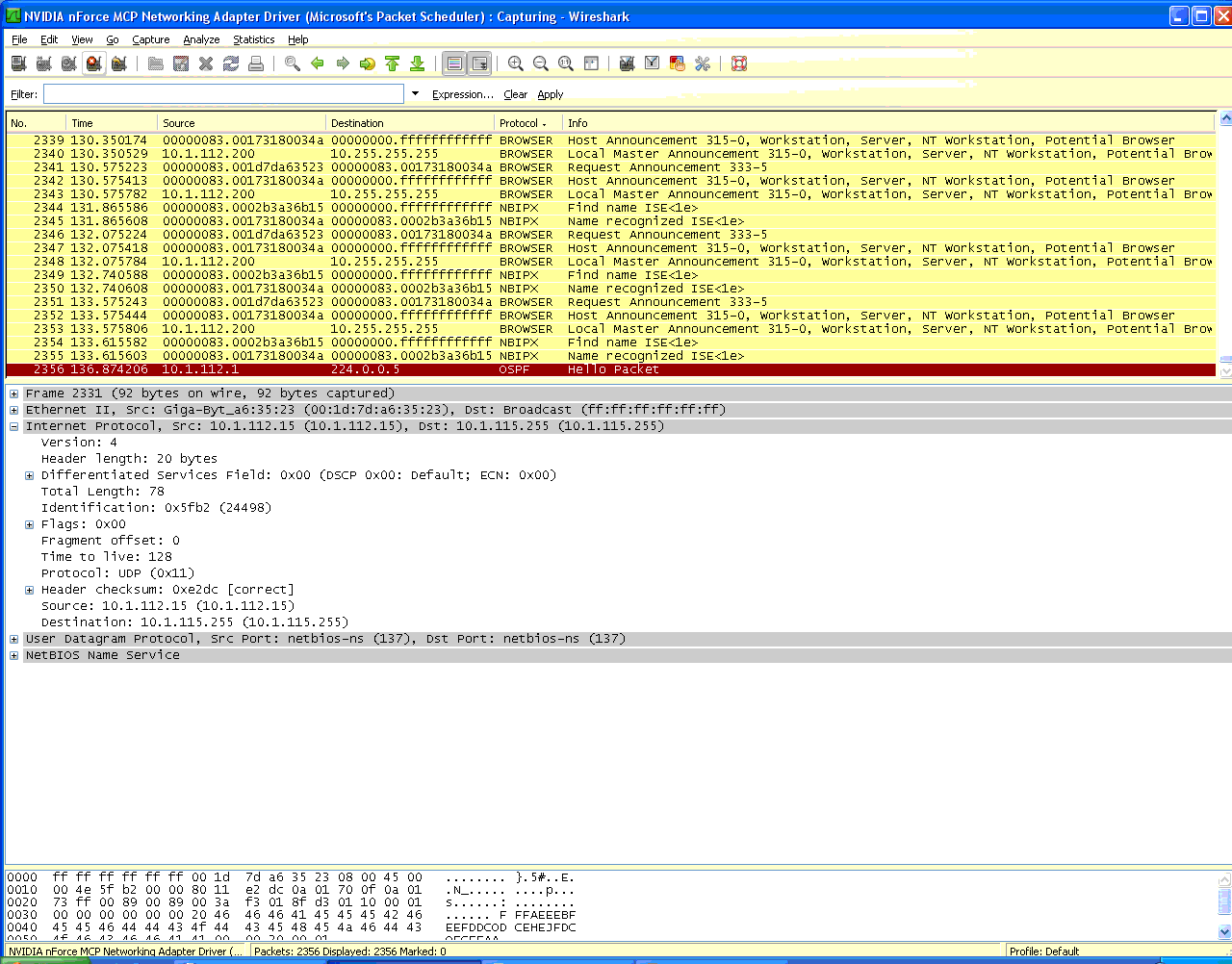Collapse the Internet Protocol section
The height and width of the screenshot is (964, 1232).
click(x=14, y=426)
